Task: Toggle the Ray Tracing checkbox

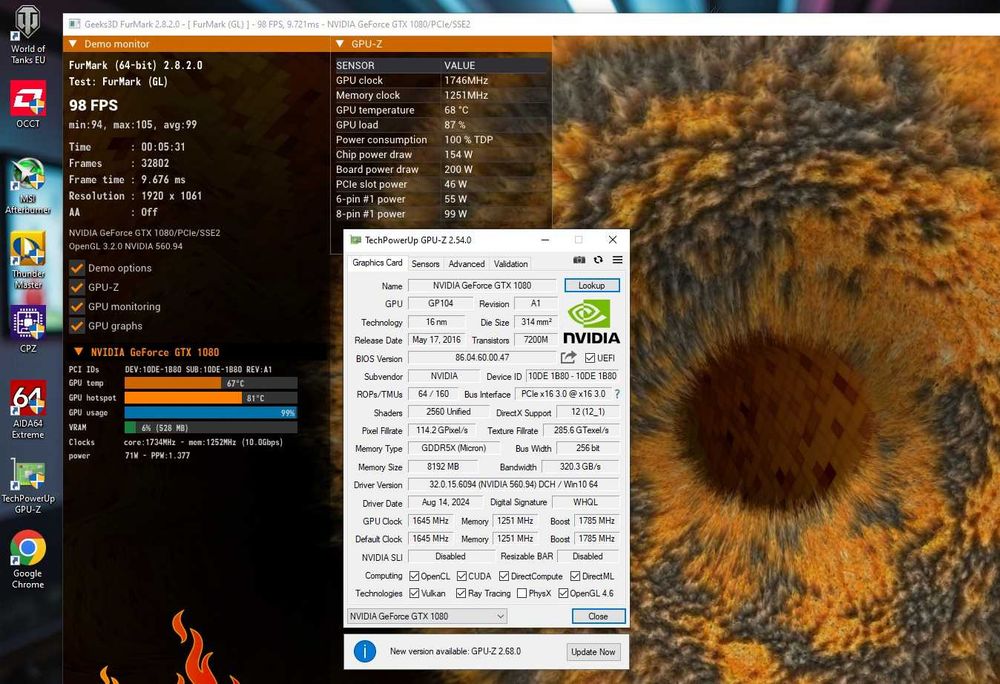Action: [x=461, y=593]
